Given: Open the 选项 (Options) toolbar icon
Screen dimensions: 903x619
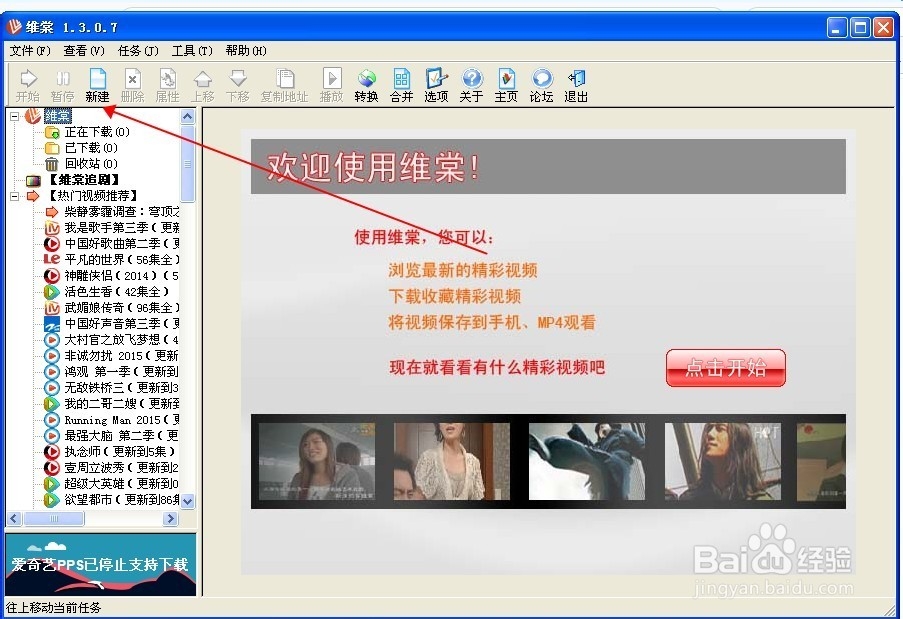Looking at the screenshot, I should click(x=436, y=85).
